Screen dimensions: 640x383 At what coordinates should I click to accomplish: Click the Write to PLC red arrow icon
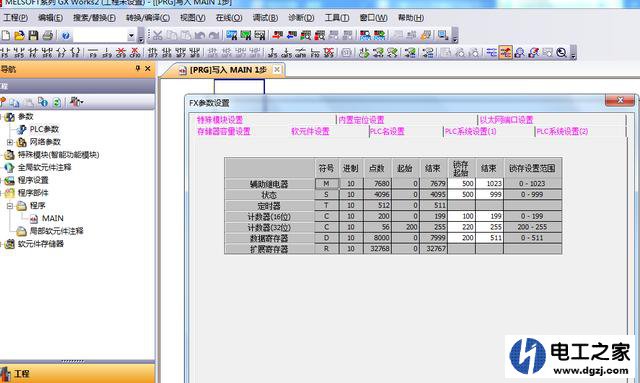point(278,36)
